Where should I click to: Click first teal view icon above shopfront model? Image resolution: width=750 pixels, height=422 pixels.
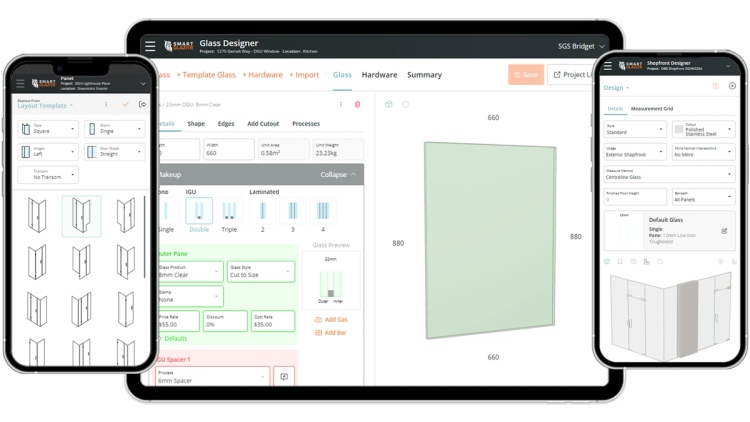pyautogui.click(x=607, y=262)
